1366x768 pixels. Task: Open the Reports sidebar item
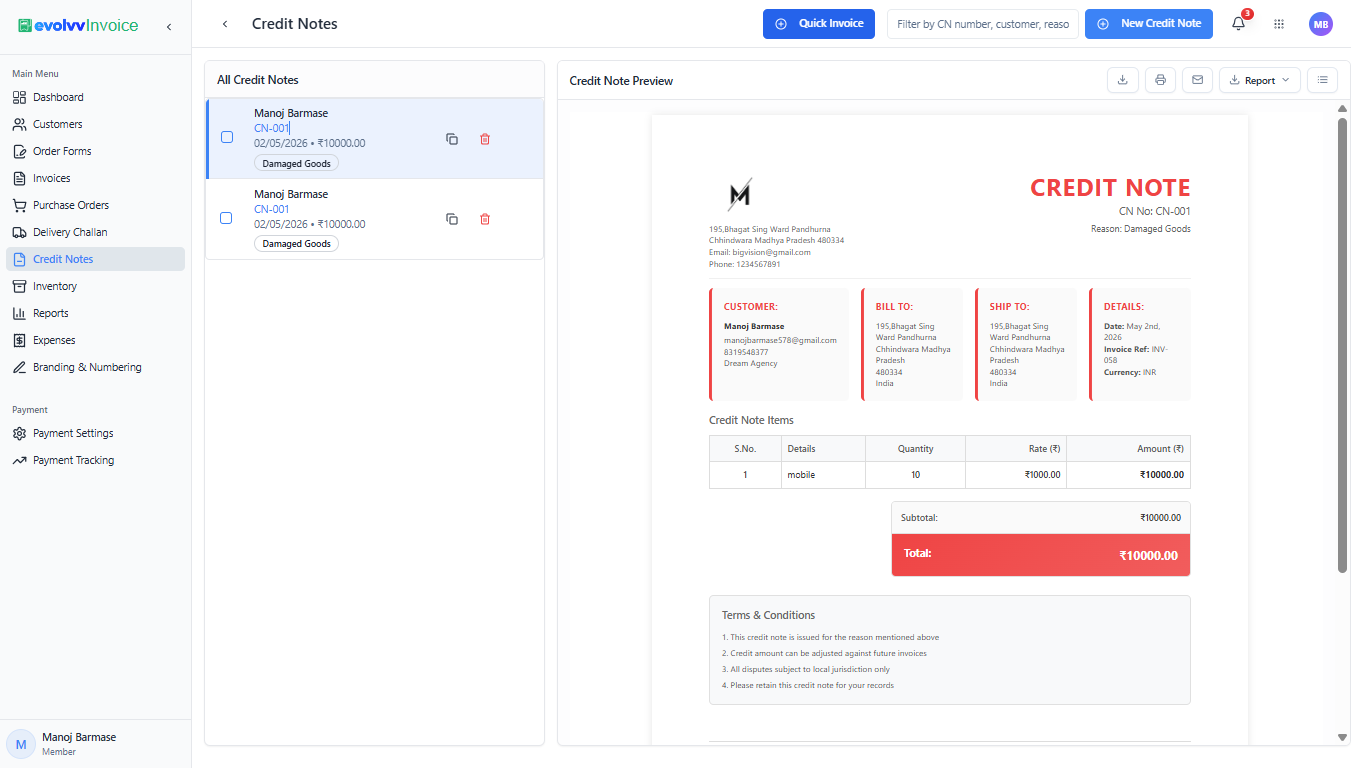point(95,313)
